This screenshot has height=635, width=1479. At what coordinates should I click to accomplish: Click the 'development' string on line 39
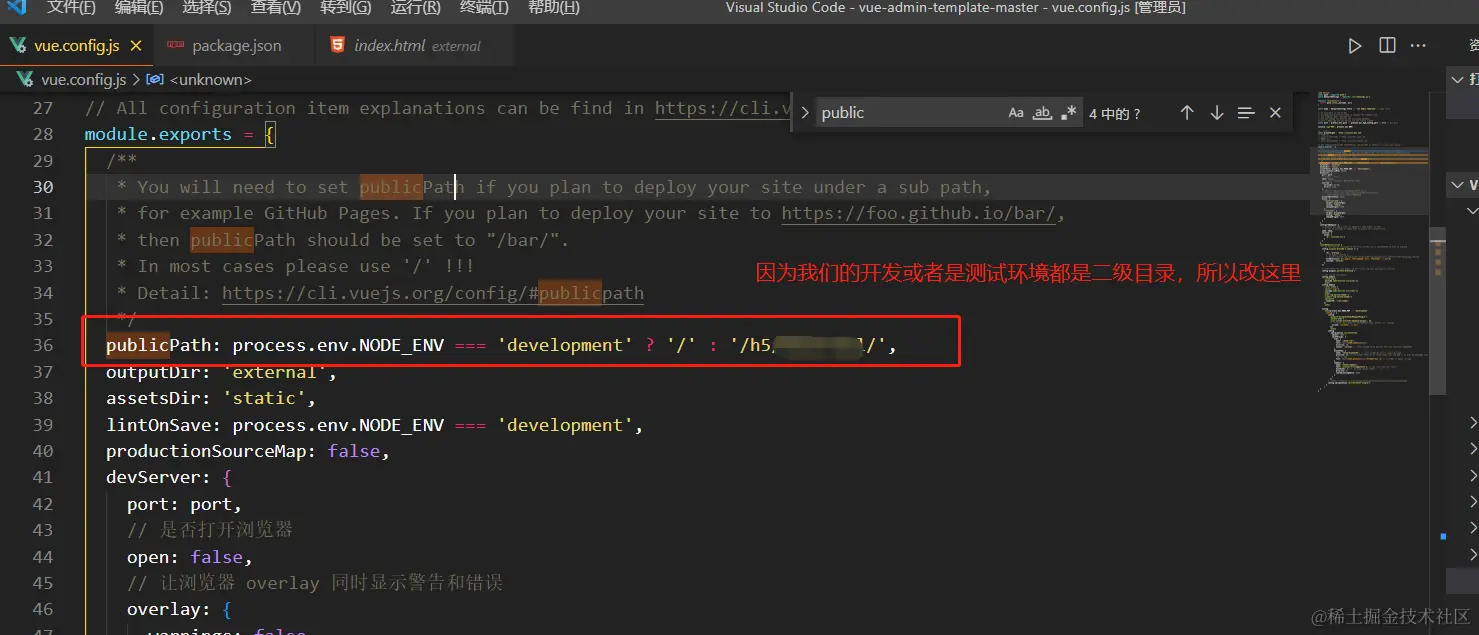[x=565, y=425]
